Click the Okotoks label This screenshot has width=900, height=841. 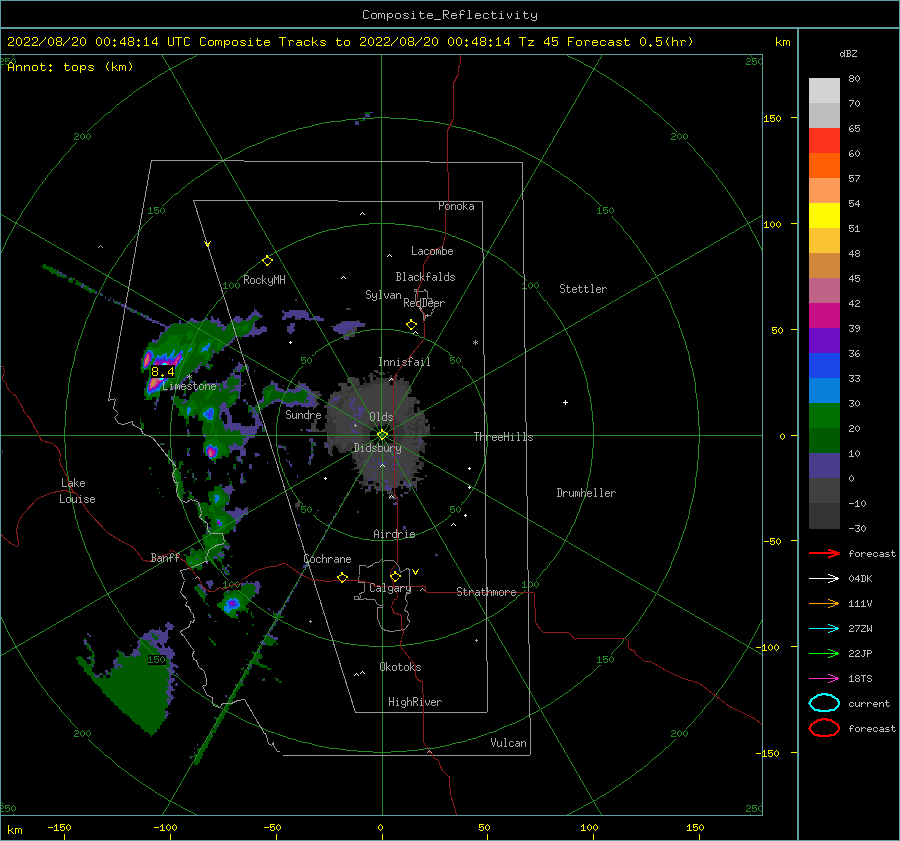[400, 667]
